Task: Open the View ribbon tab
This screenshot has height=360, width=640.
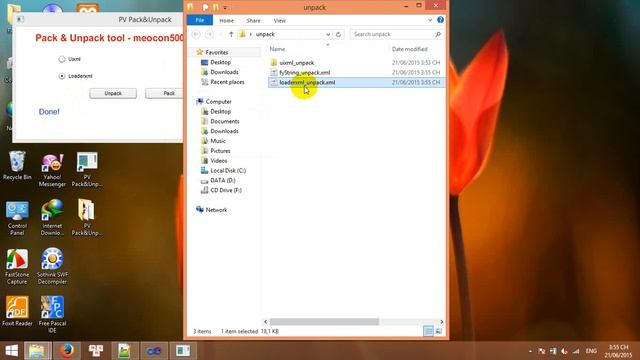Action: (x=280, y=20)
